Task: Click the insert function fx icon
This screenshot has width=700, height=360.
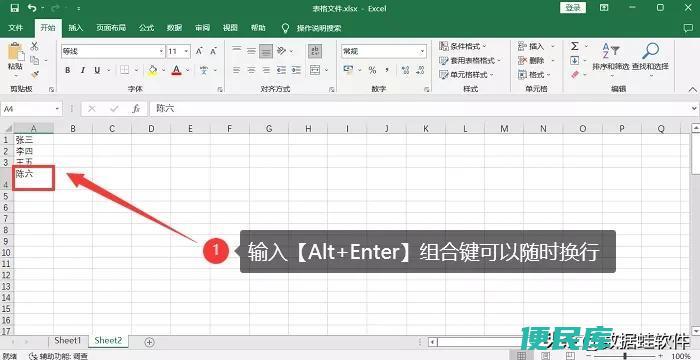Action: coord(136,109)
